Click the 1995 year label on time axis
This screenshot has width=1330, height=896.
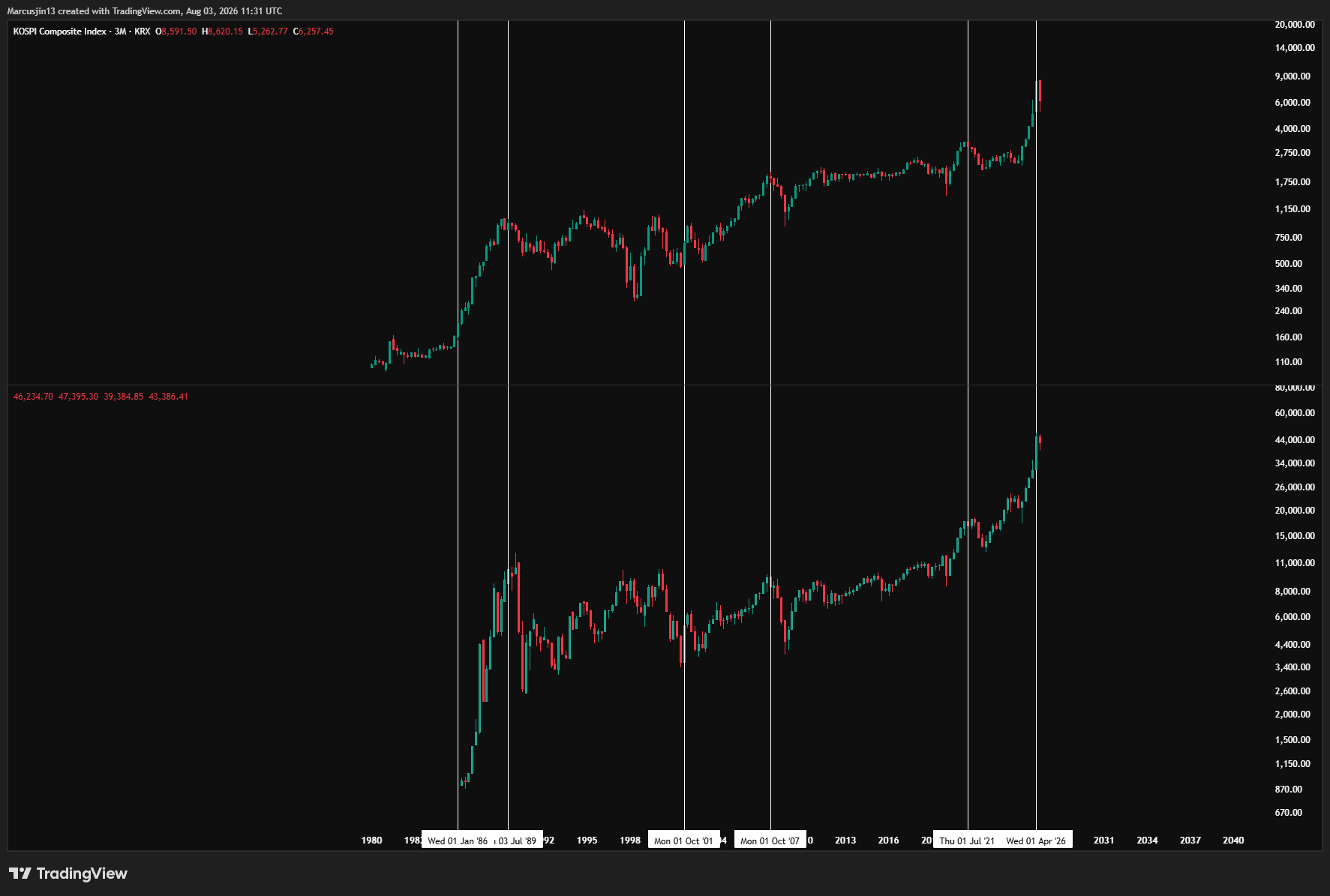[x=587, y=841]
